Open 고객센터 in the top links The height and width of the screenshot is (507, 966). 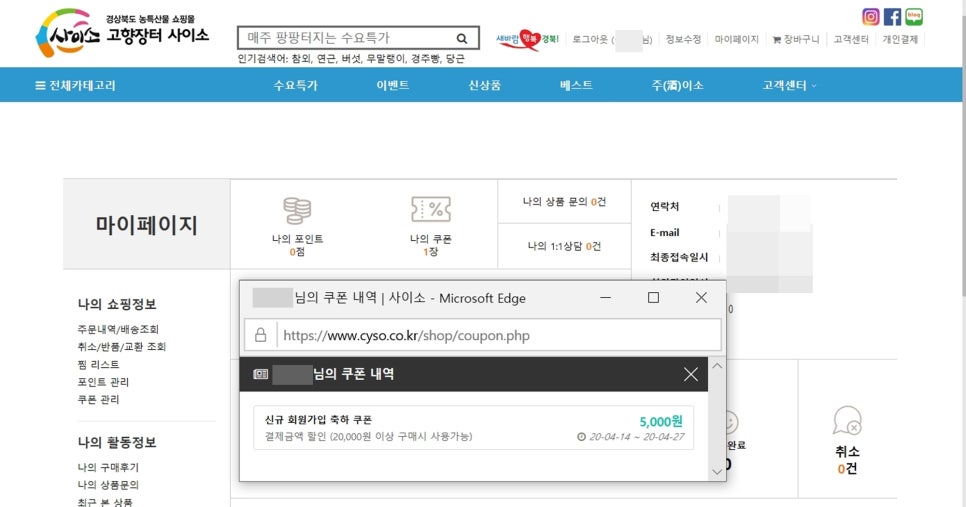pyautogui.click(x=851, y=39)
